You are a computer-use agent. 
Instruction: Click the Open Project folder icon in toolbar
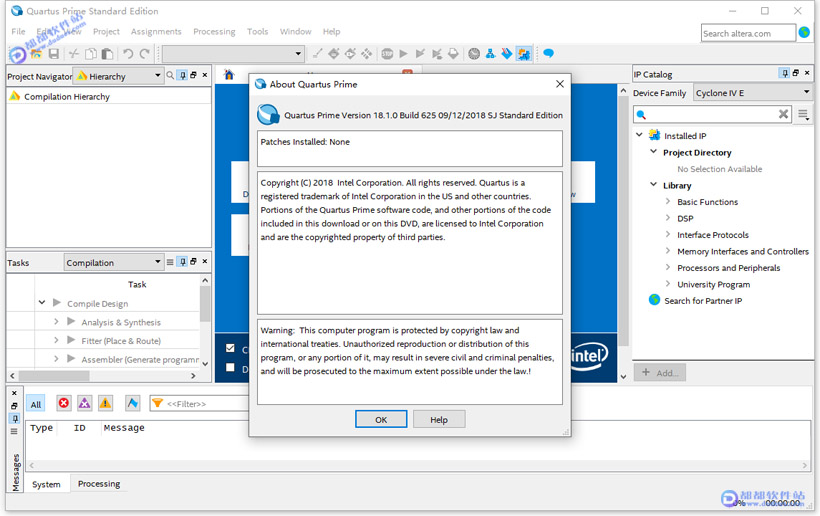36,54
